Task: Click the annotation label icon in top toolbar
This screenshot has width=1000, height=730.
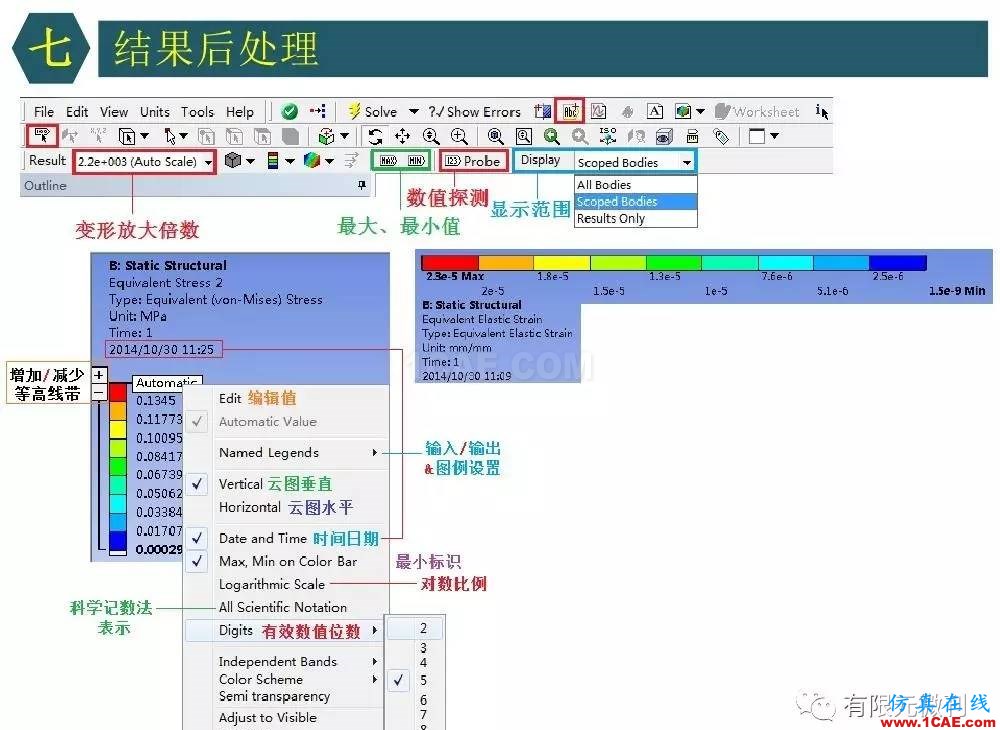Action: pos(570,112)
